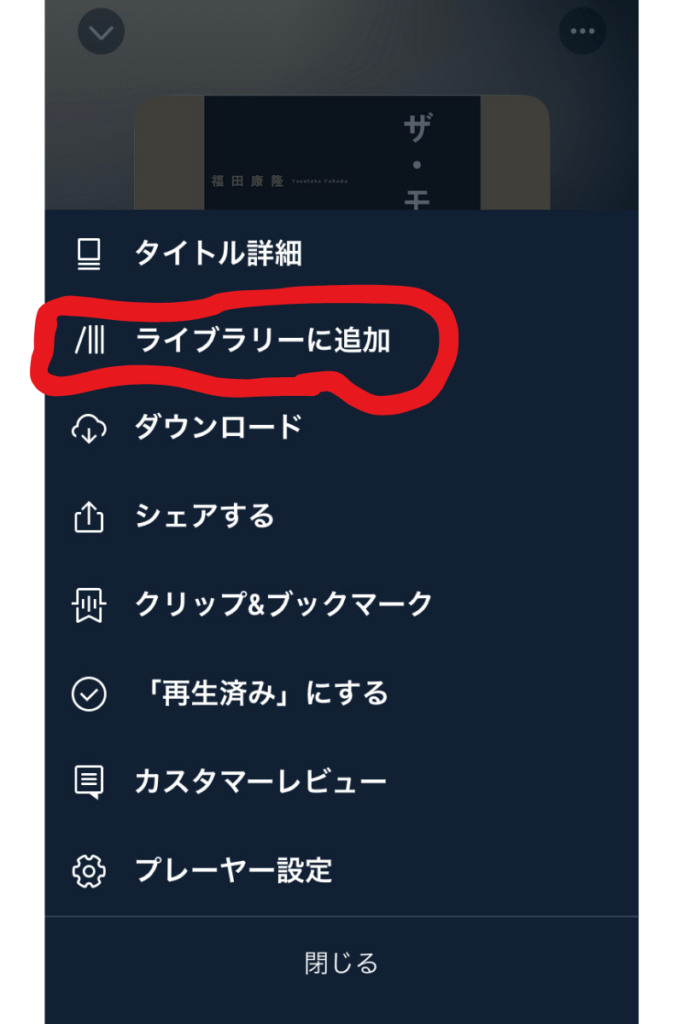Tap the customer review speech icon

tap(89, 782)
